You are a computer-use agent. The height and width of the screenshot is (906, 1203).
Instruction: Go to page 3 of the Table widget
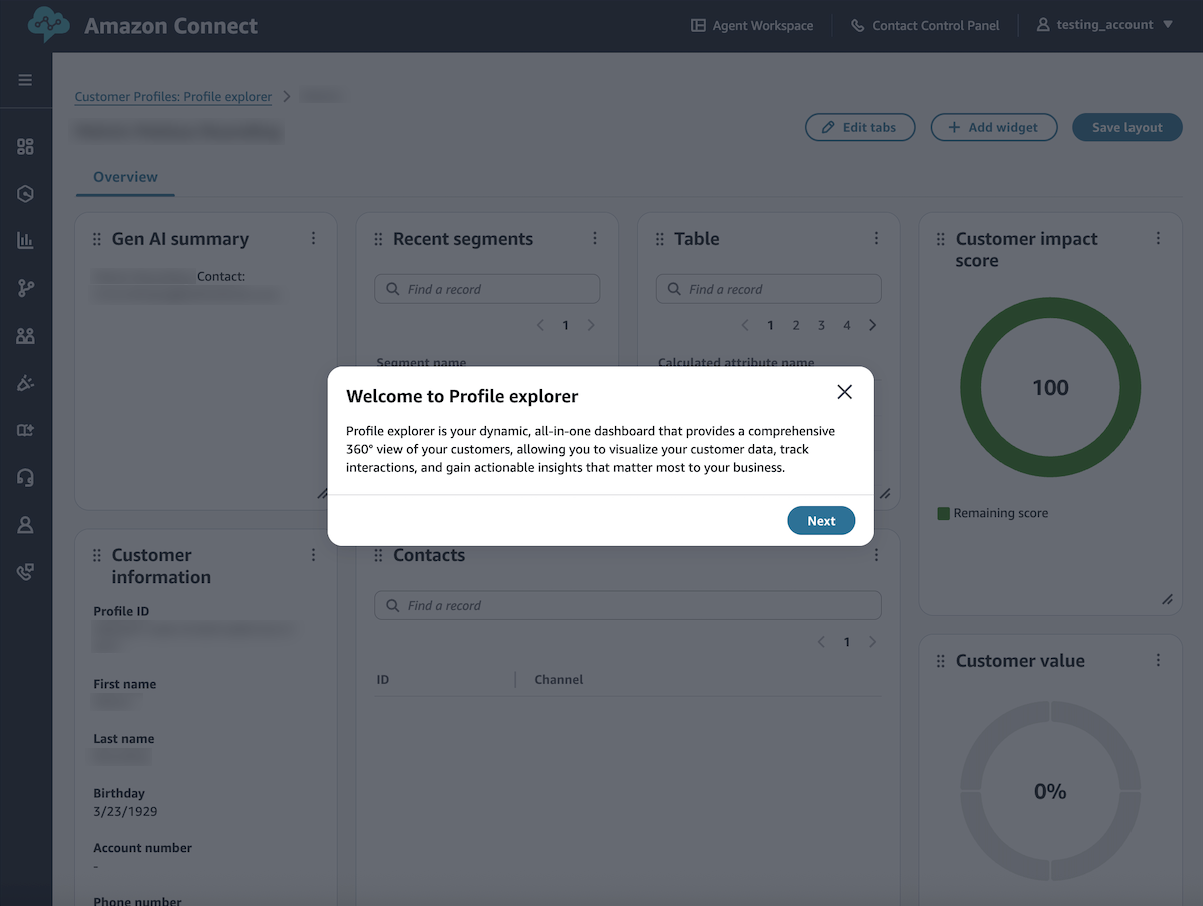pyautogui.click(x=821, y=324)
